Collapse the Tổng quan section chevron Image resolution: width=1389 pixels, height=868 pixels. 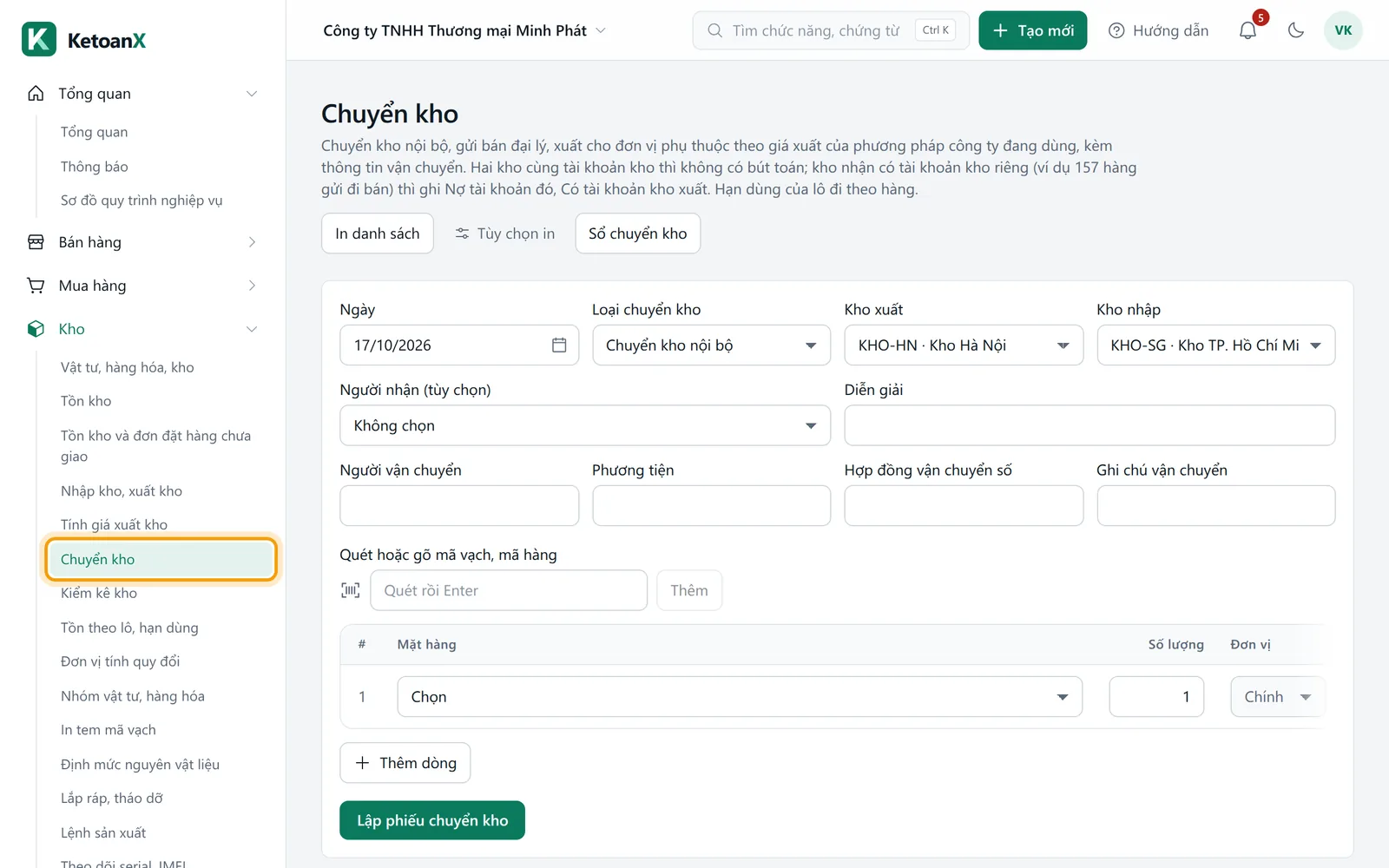pyautogui.click(x=252, y=94)
